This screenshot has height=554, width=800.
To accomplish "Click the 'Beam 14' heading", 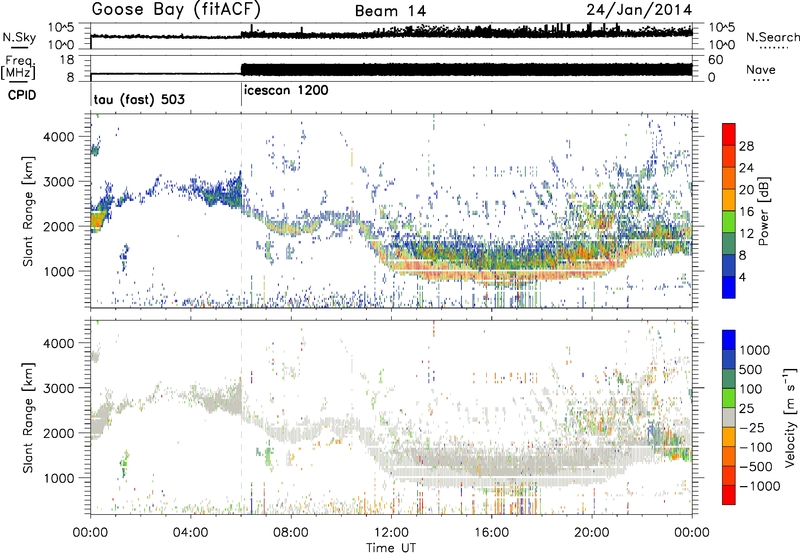I will [x=390, y=11].
